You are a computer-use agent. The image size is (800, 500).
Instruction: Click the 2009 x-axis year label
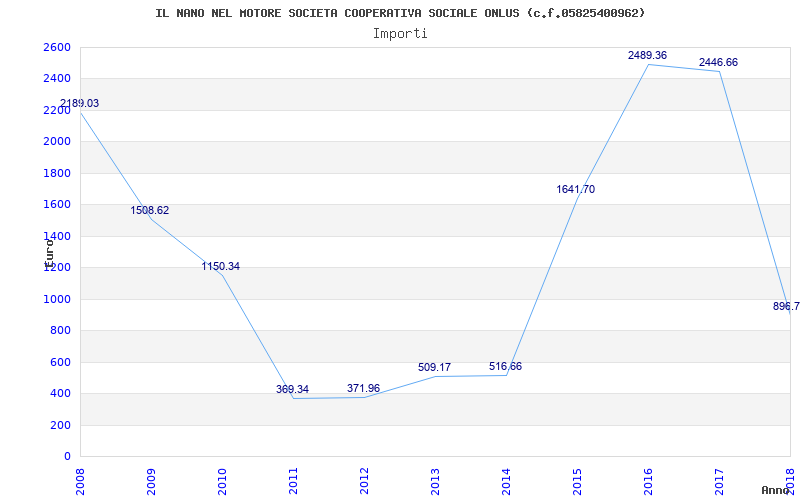click(x=151, y=480)
